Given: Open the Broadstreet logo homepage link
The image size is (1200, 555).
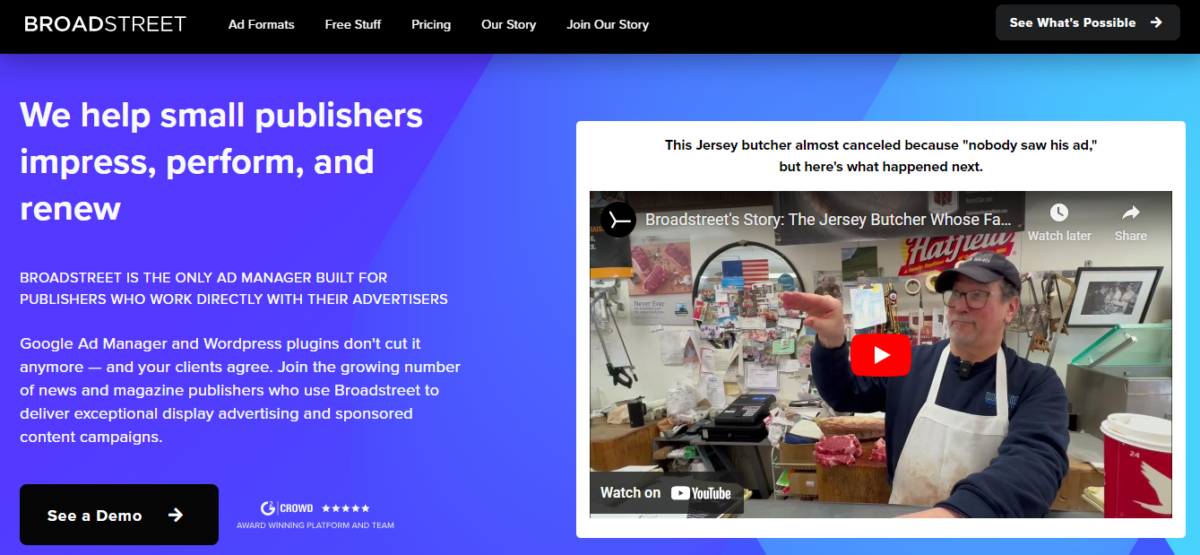Looking at the screenshot, I should 105,24.
